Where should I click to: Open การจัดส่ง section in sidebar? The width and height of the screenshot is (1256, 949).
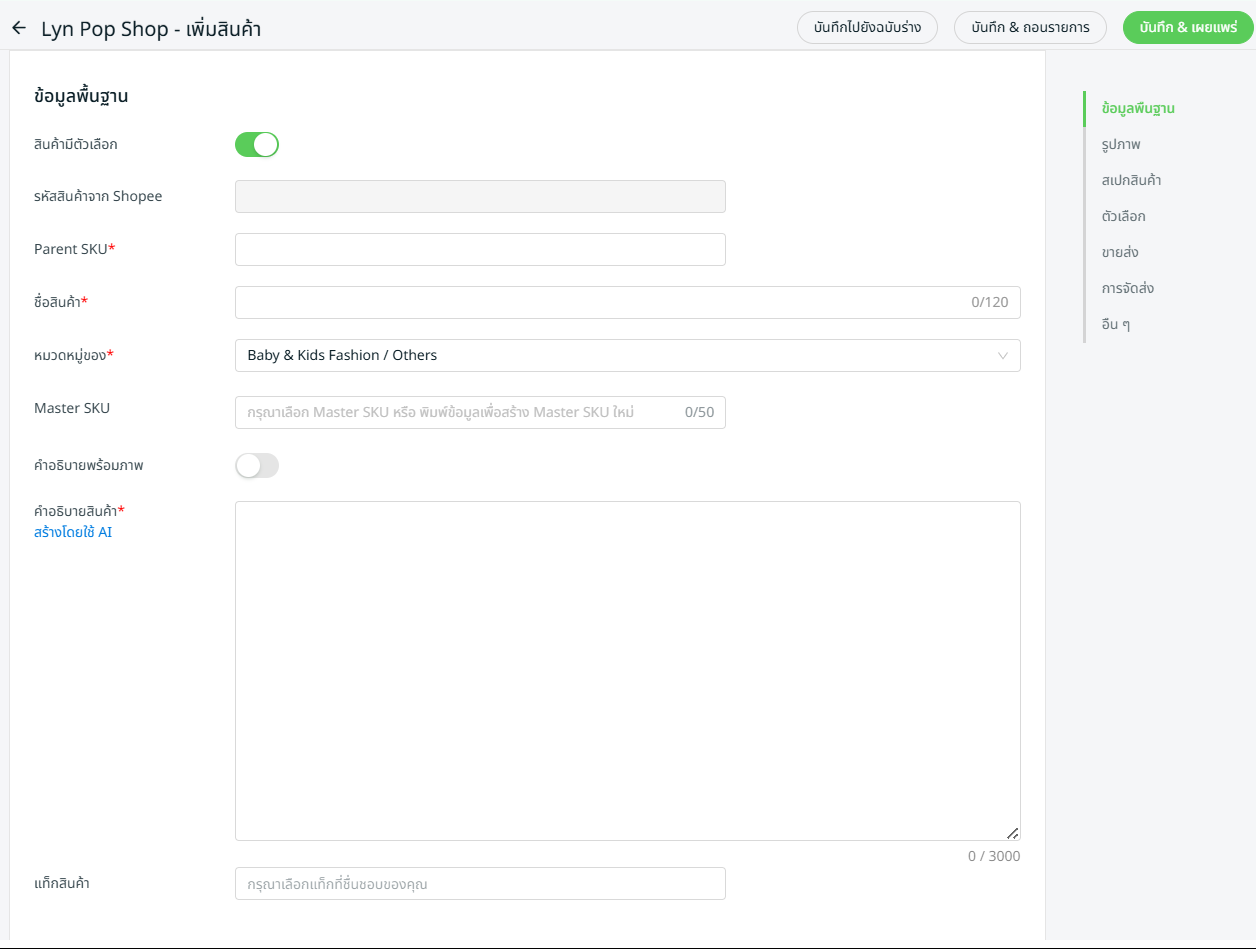[x=1127, y=288]
